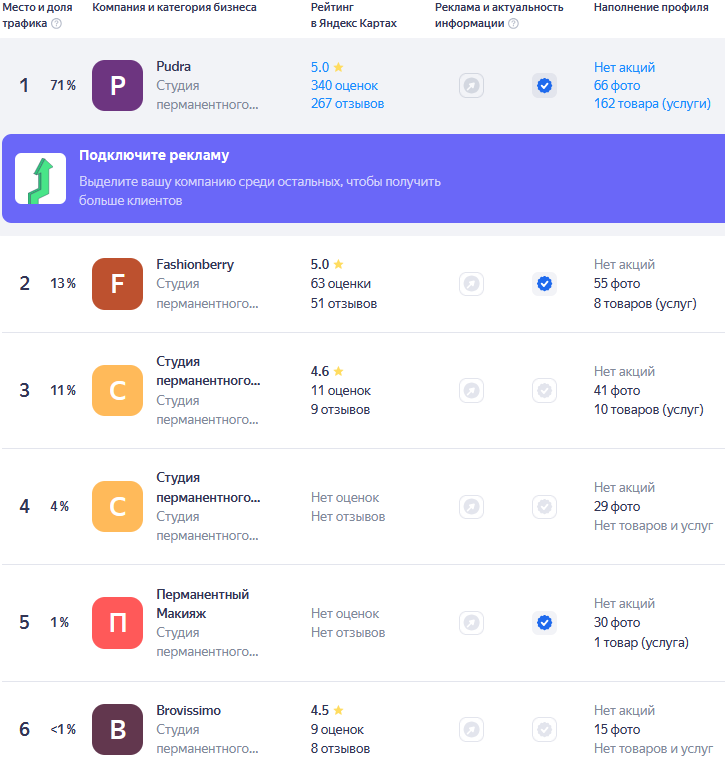The width and height of the screenshot is (725, 780).
Task: Click help icon beside 'Место и доля трафика'
Action: [x=56, y=24]
